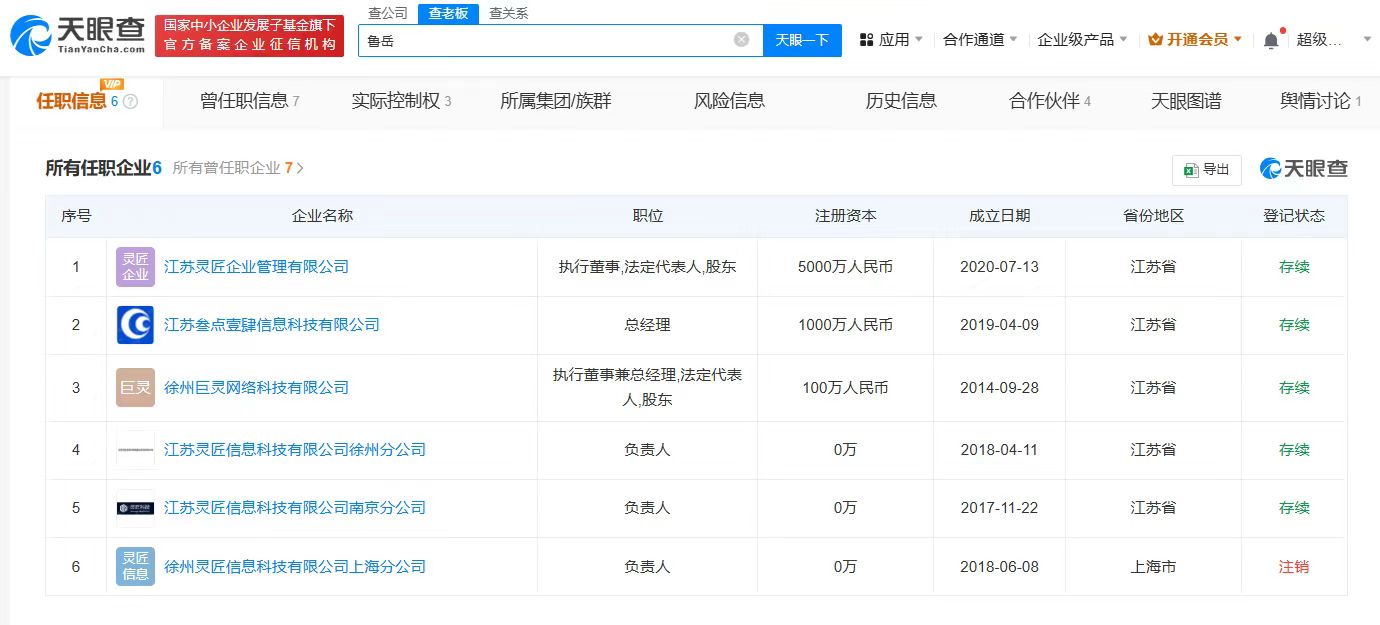Switch to the 查老板 tab
This screenshot has height=625, width=1380.
point(447,14)
